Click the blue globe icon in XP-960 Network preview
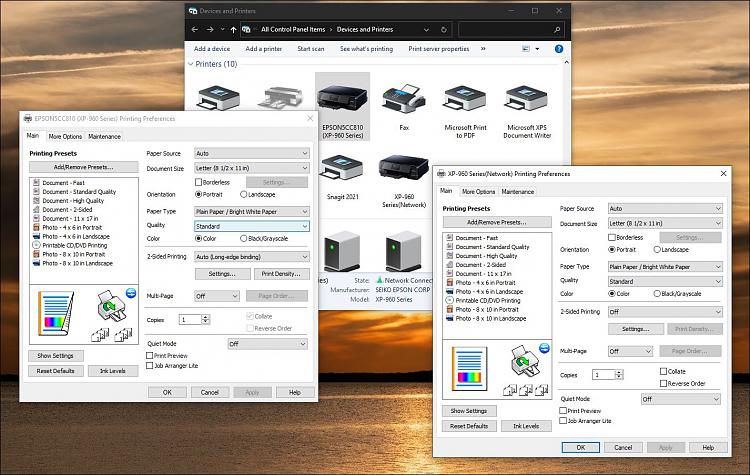This screenshot has height=475, width=750. tap(544, 348)
